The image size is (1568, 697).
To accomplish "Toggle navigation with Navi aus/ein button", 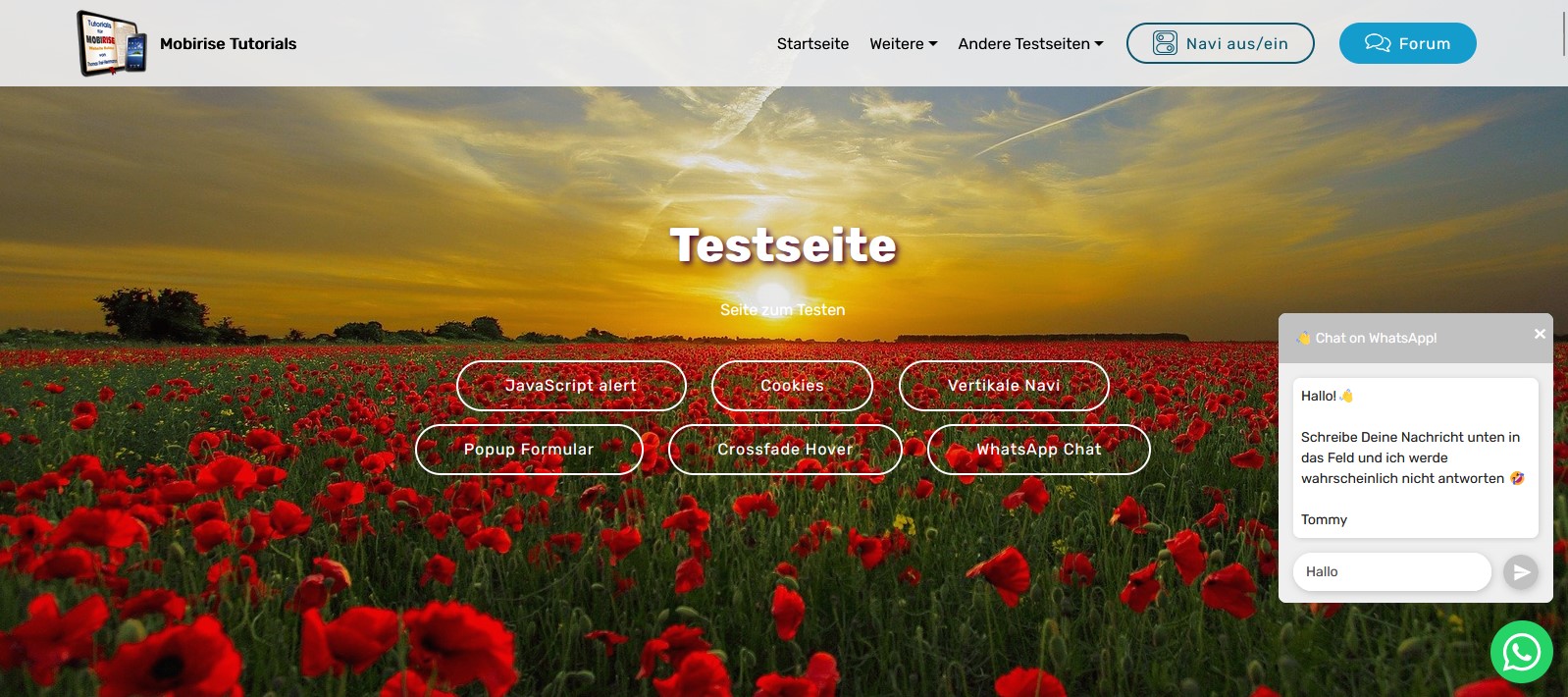I will pos(1220,43).
